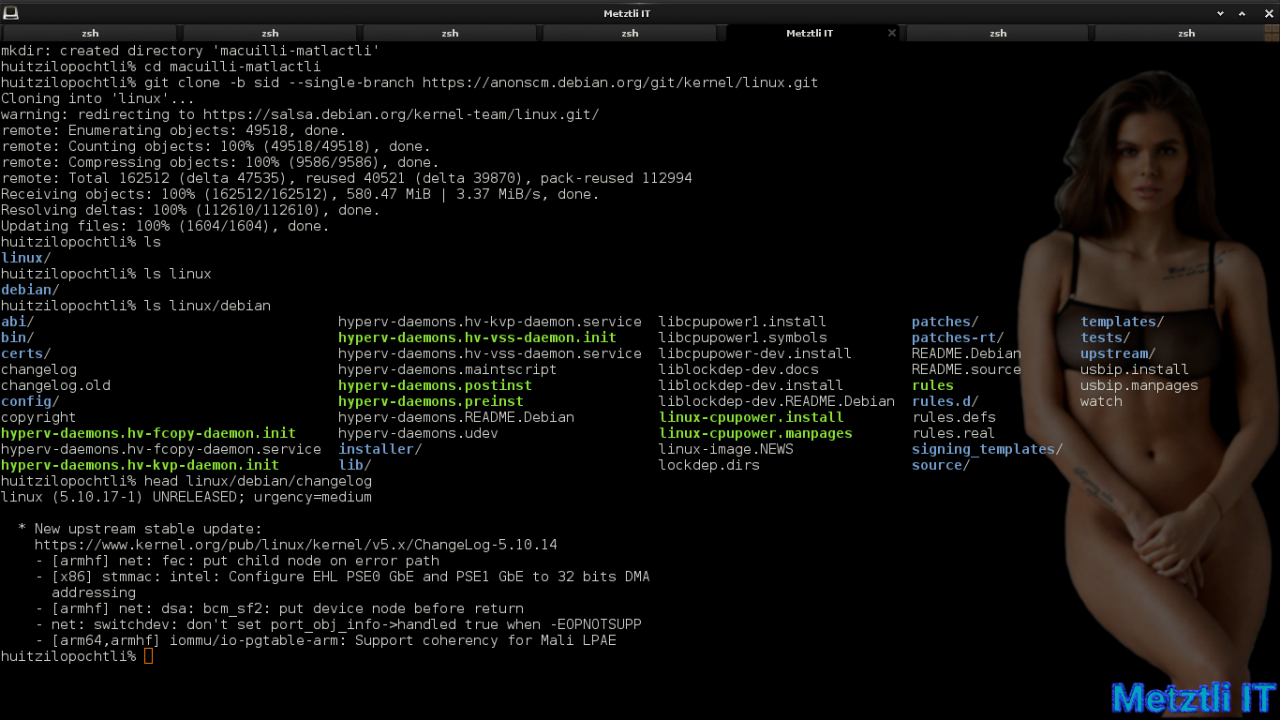Click usbip.install entry

[1134, 369]
